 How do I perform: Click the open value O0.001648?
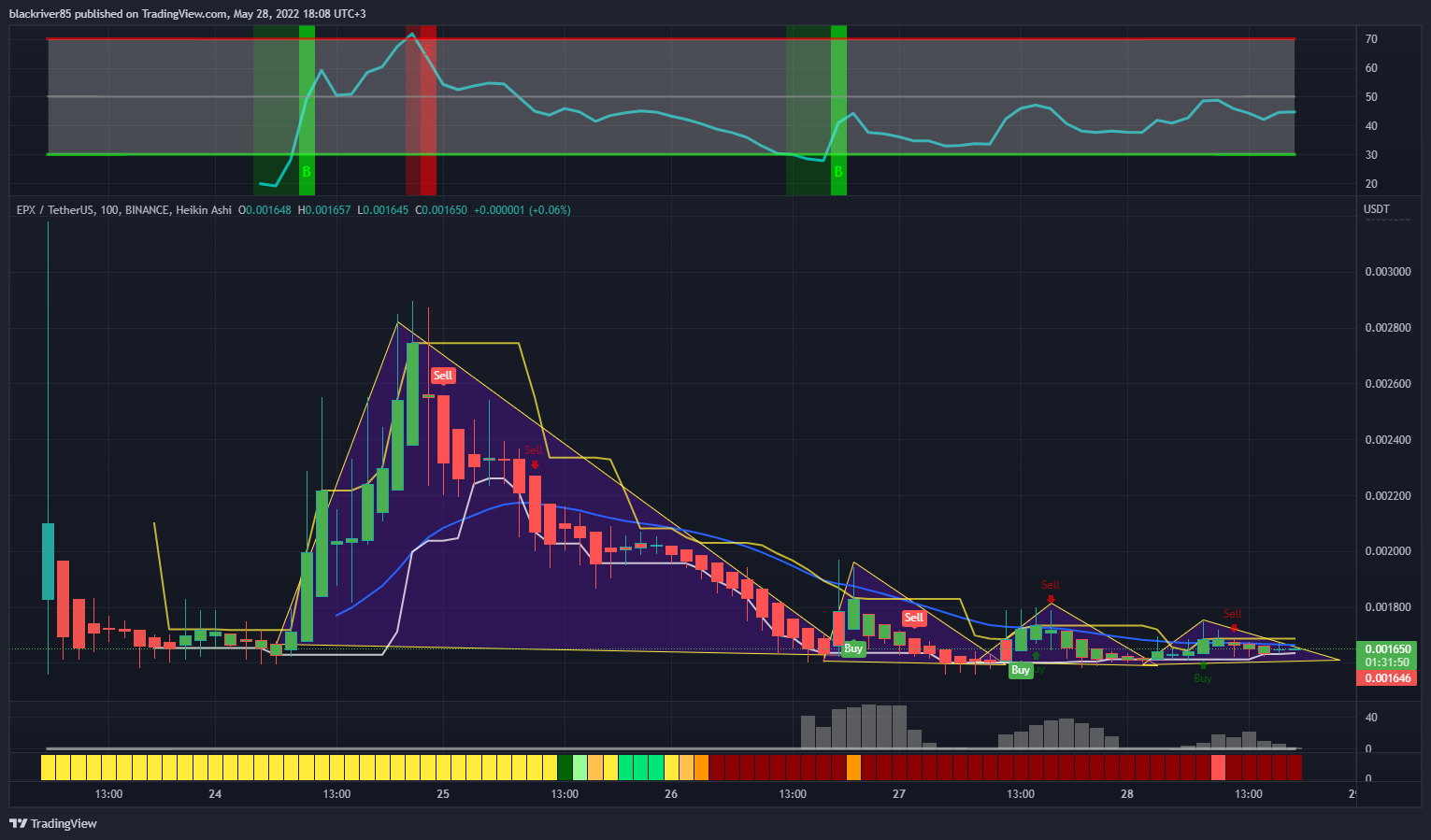click(265, 210)
